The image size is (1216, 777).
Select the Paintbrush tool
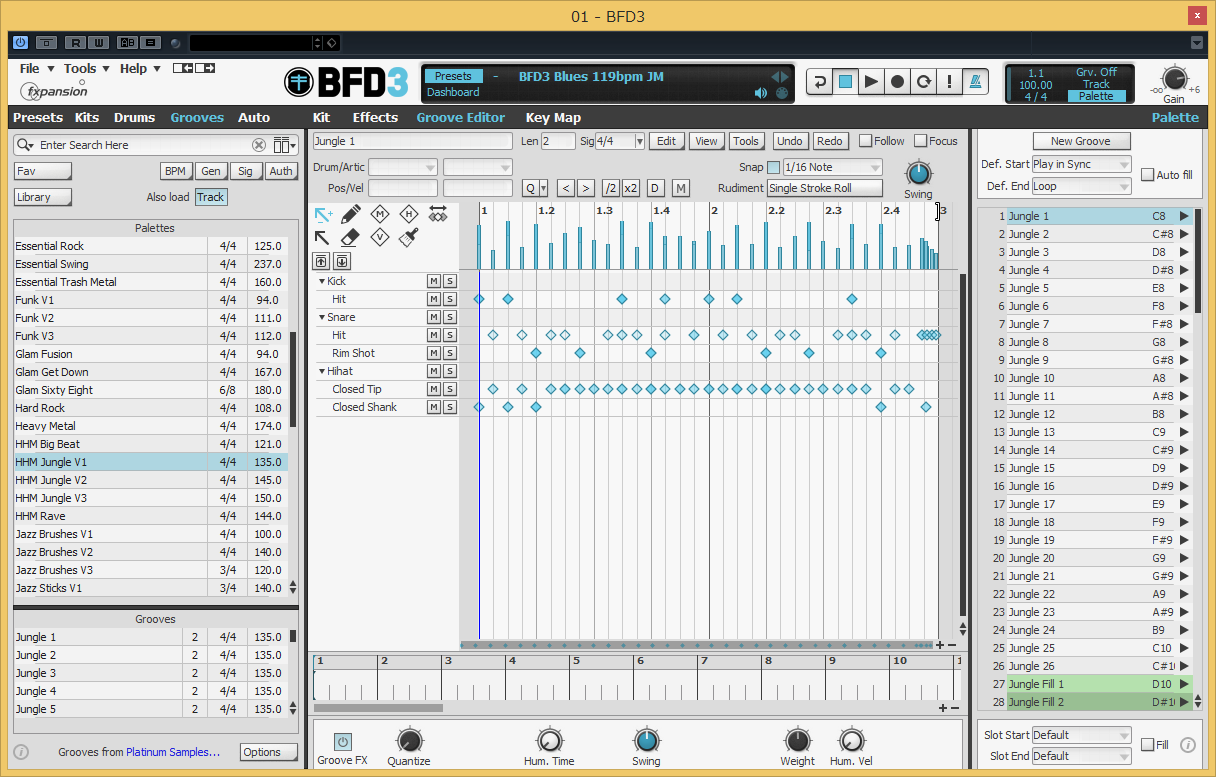(408, 238)
